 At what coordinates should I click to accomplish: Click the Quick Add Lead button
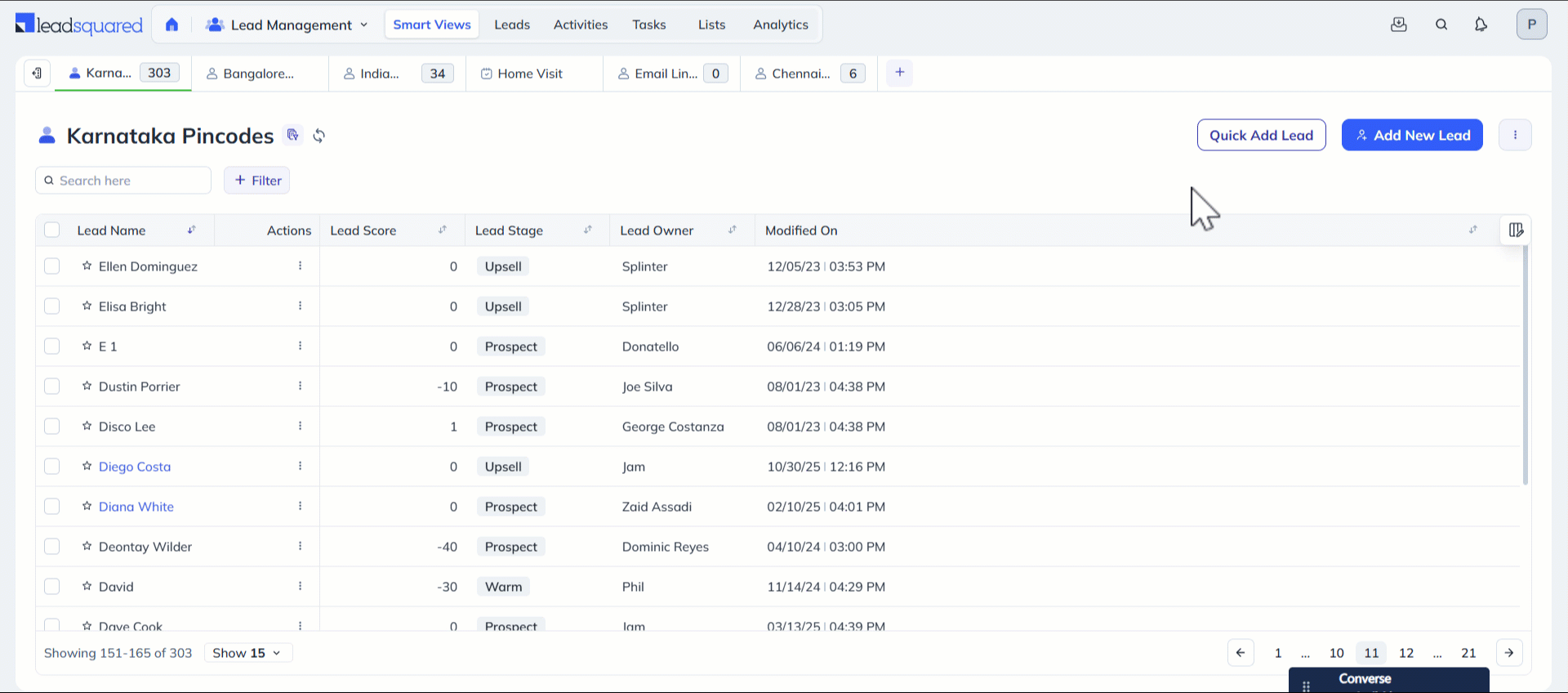pyautogui.click(x=1261, y=136)
